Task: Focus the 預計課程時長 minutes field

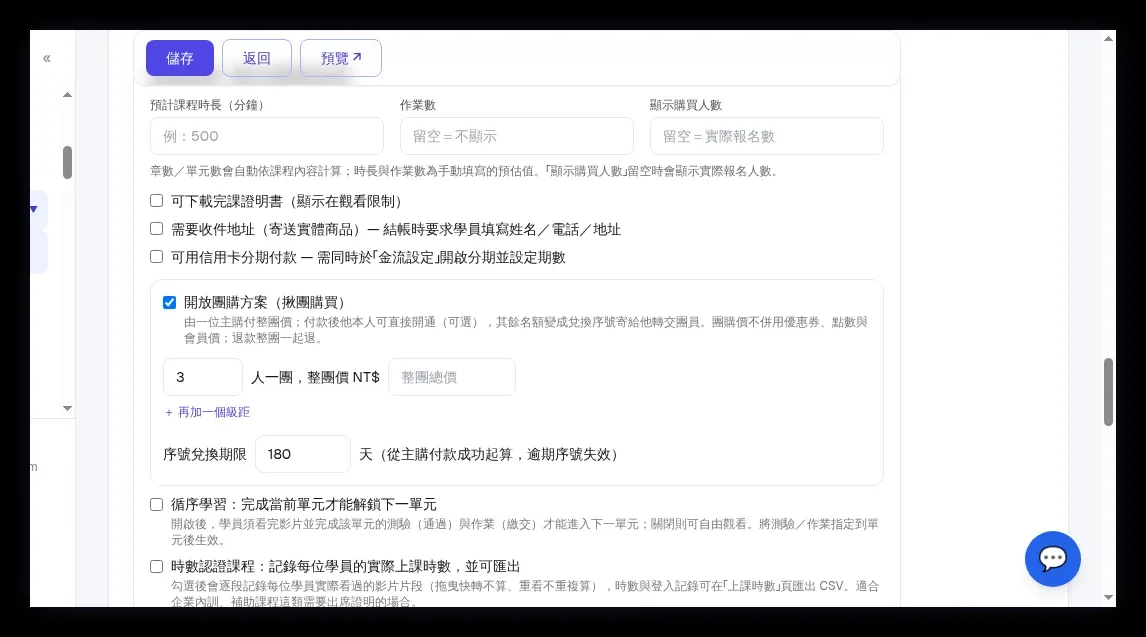Action: 267,136
